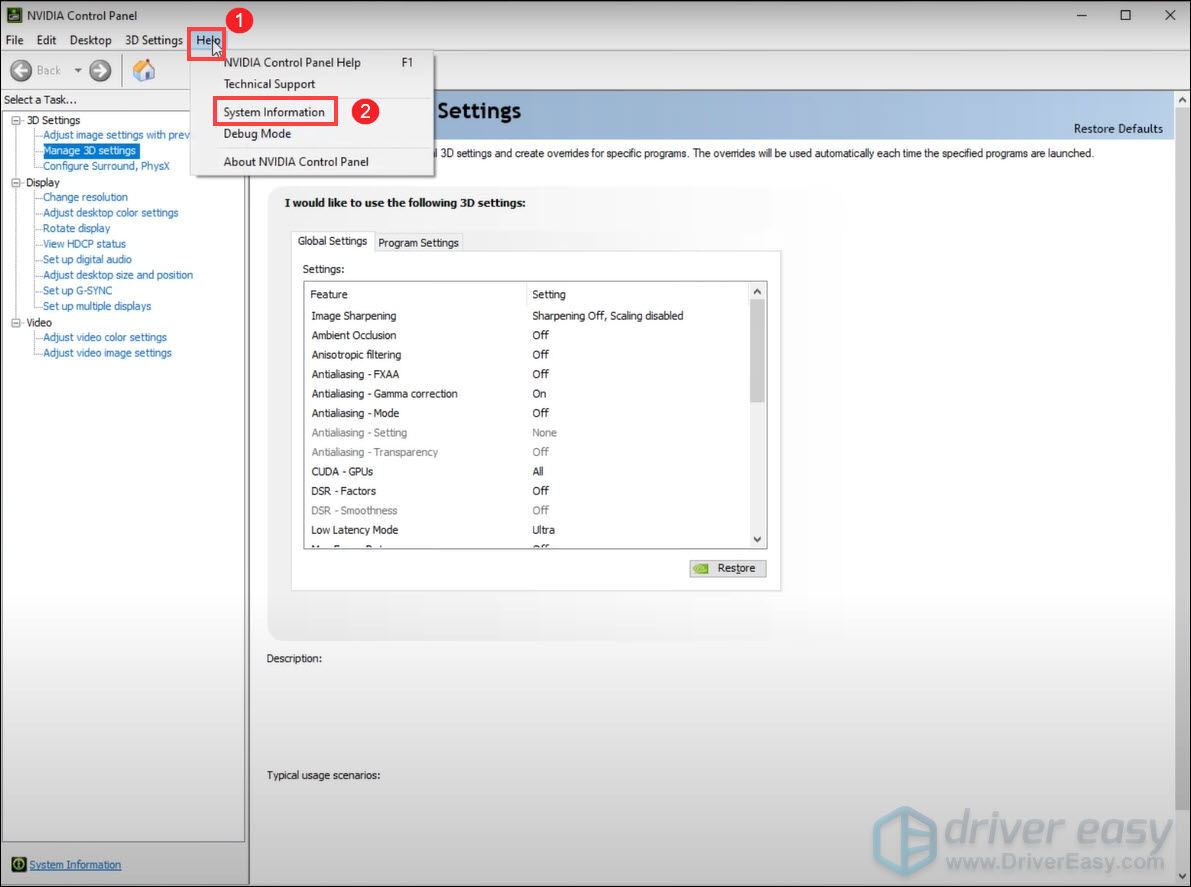Viewport: 1191px width, 887px height.
Task: Open Adjust video color settings
Action: coord(105,337)
